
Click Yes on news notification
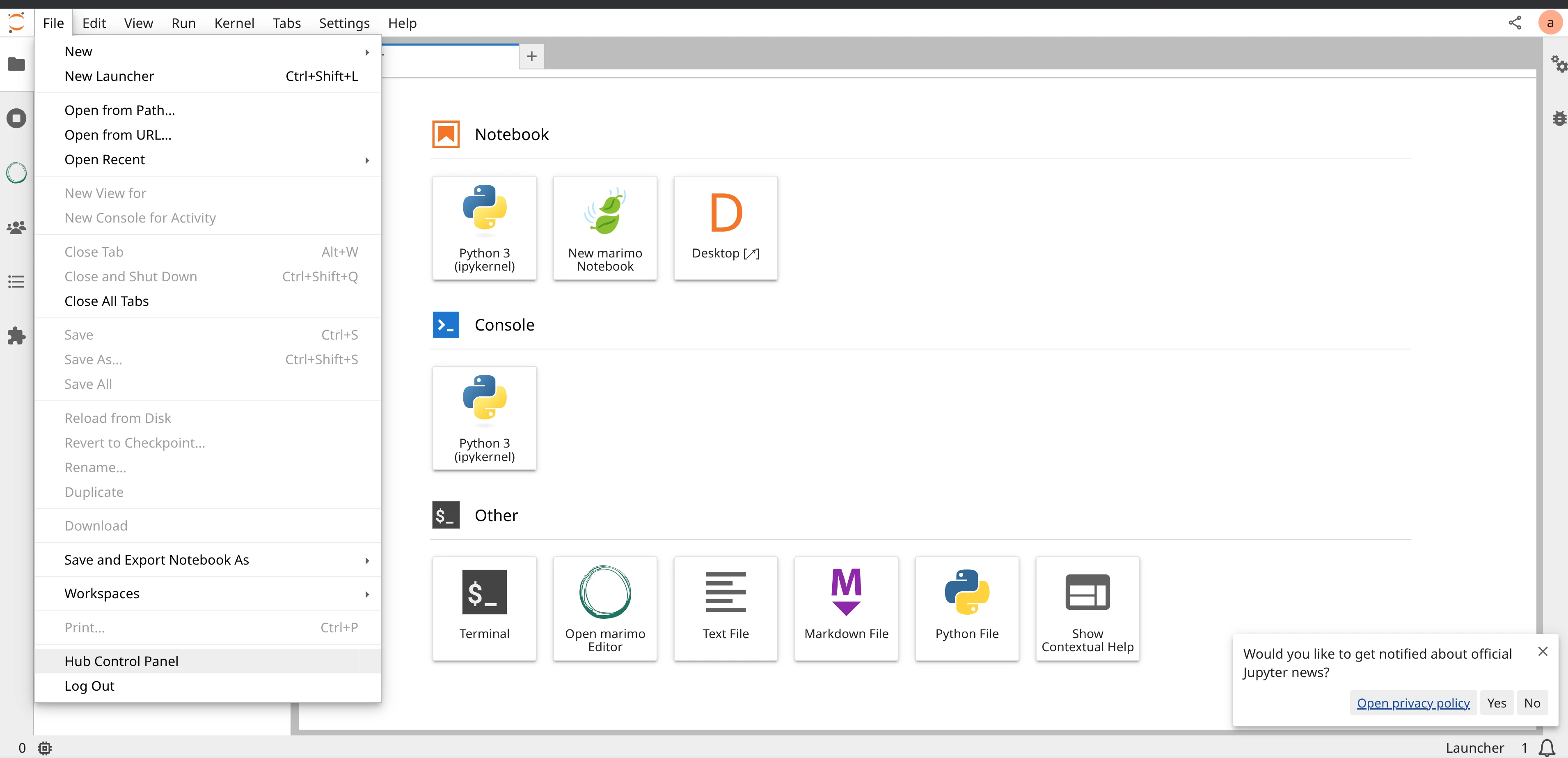pos(1497,703)
